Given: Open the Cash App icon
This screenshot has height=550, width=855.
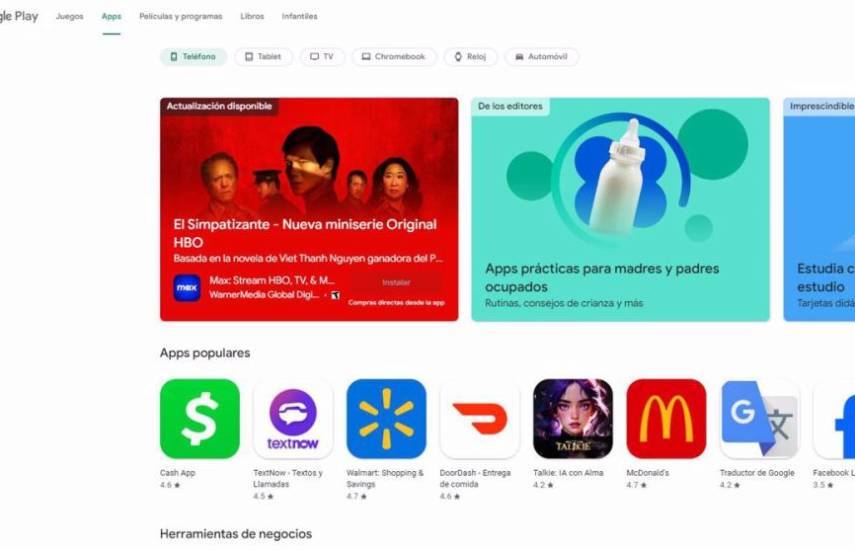Looking at the screenshot, I should 200,419.
